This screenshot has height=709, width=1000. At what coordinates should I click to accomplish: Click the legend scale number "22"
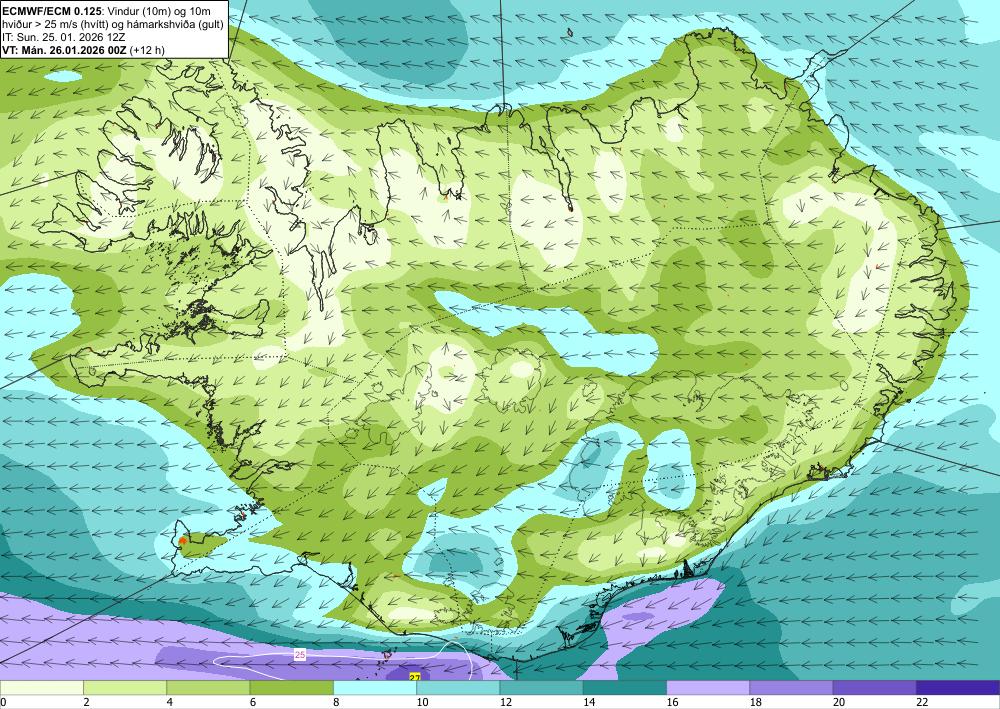pyautogui.click(x=922, y=703)
